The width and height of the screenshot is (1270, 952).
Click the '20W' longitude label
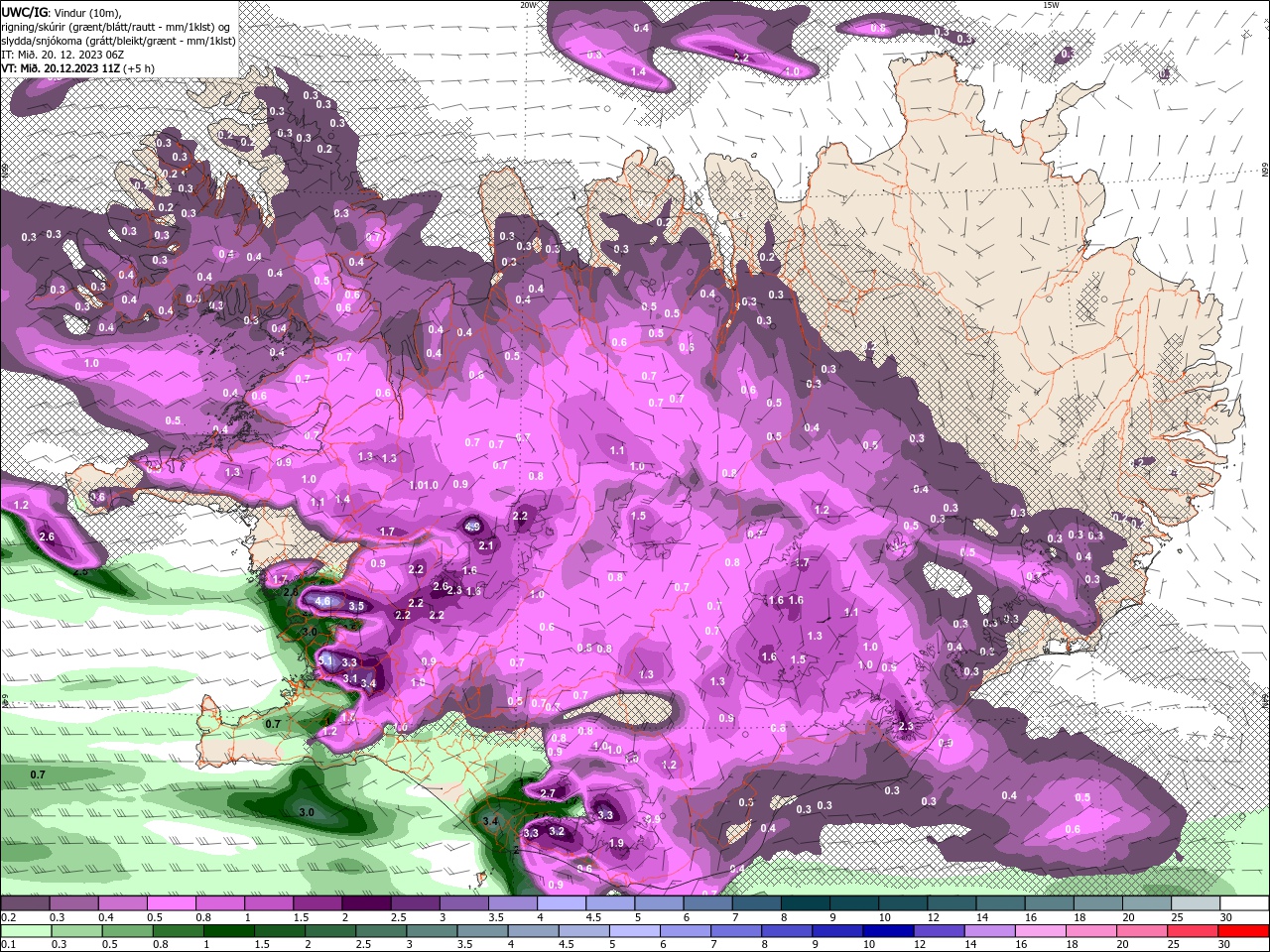point(529,5)
